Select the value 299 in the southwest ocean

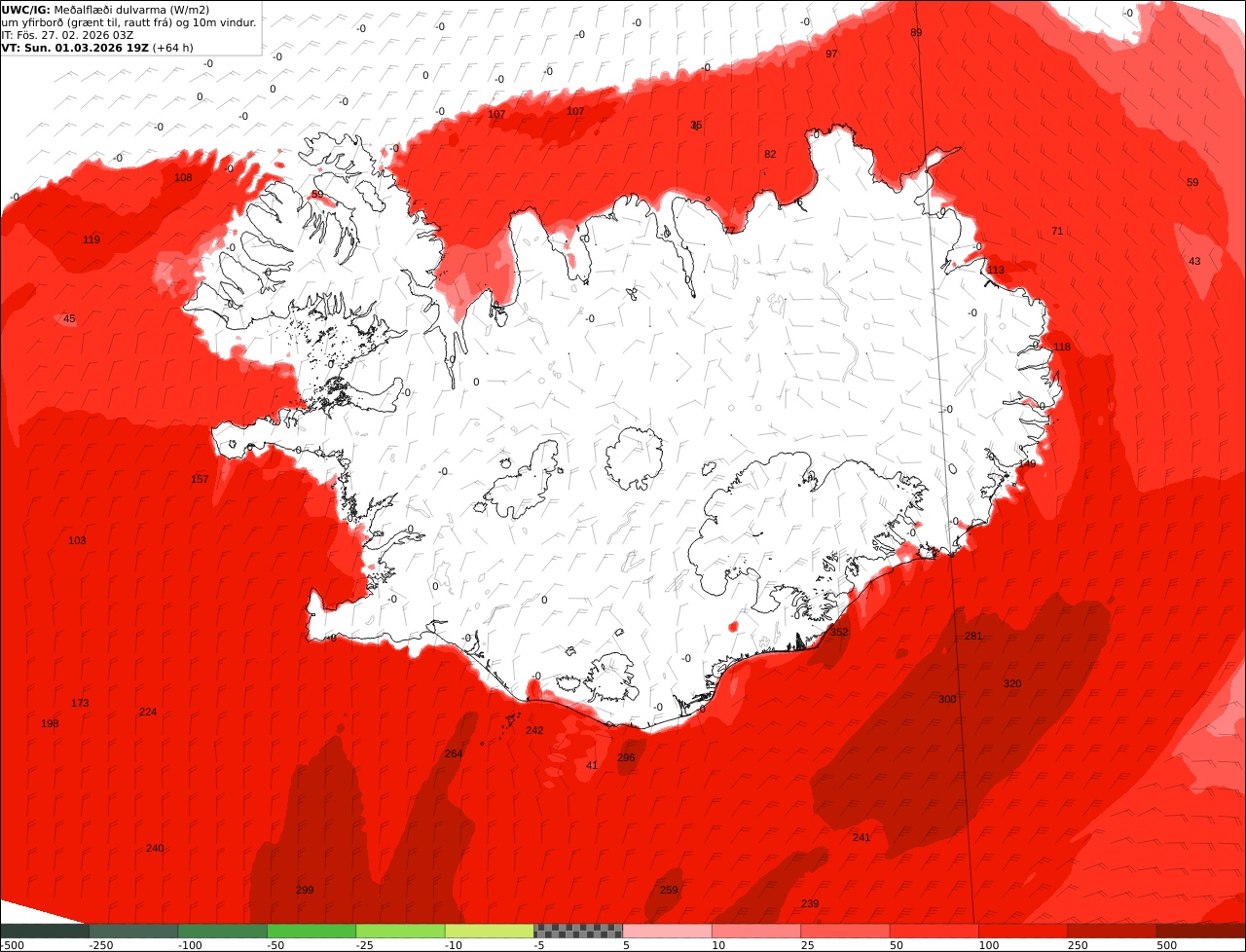point(305,890)
